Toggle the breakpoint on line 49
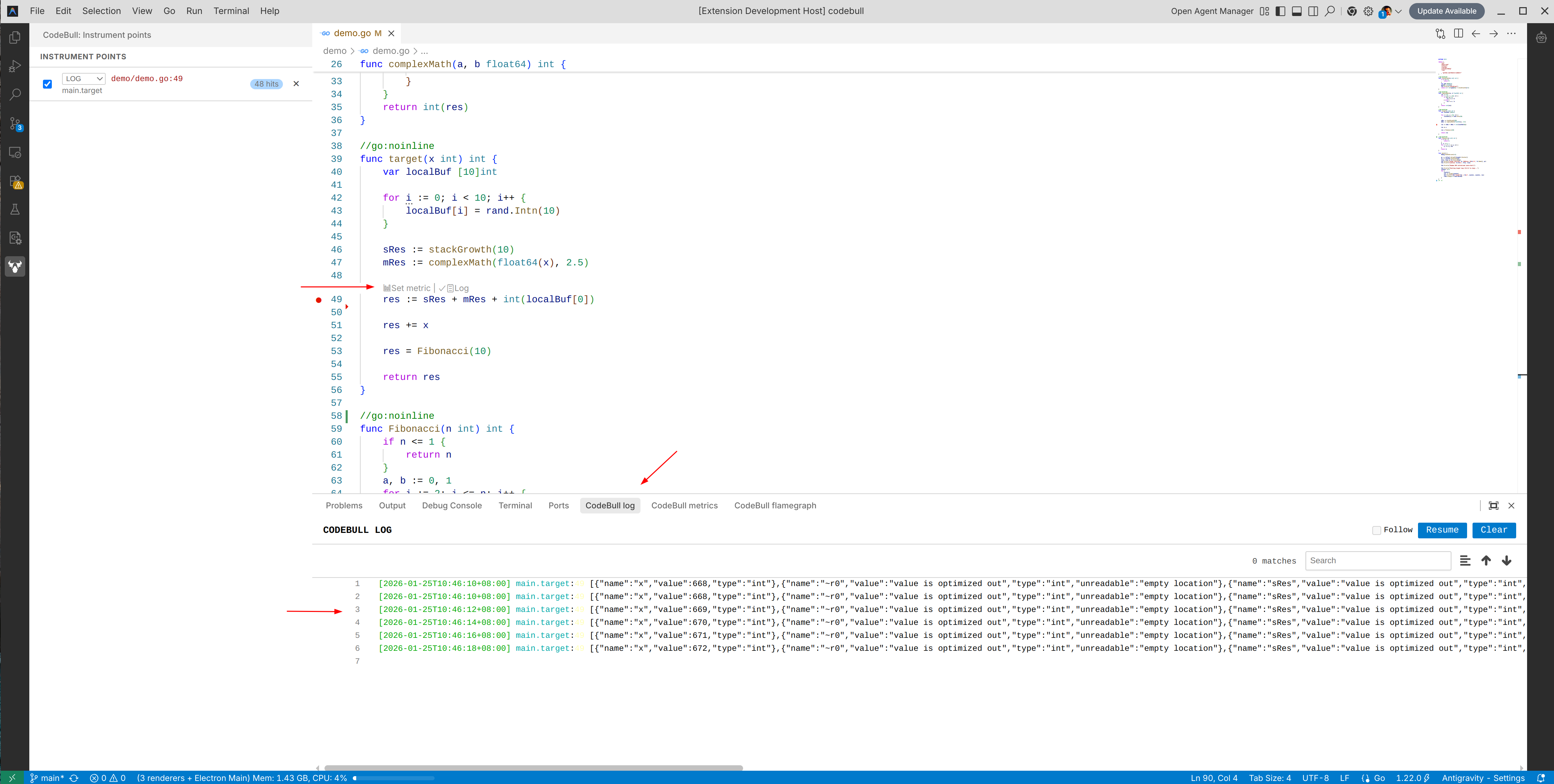The width and height of the screenshot is (1554, 784). tap(318, 300)
